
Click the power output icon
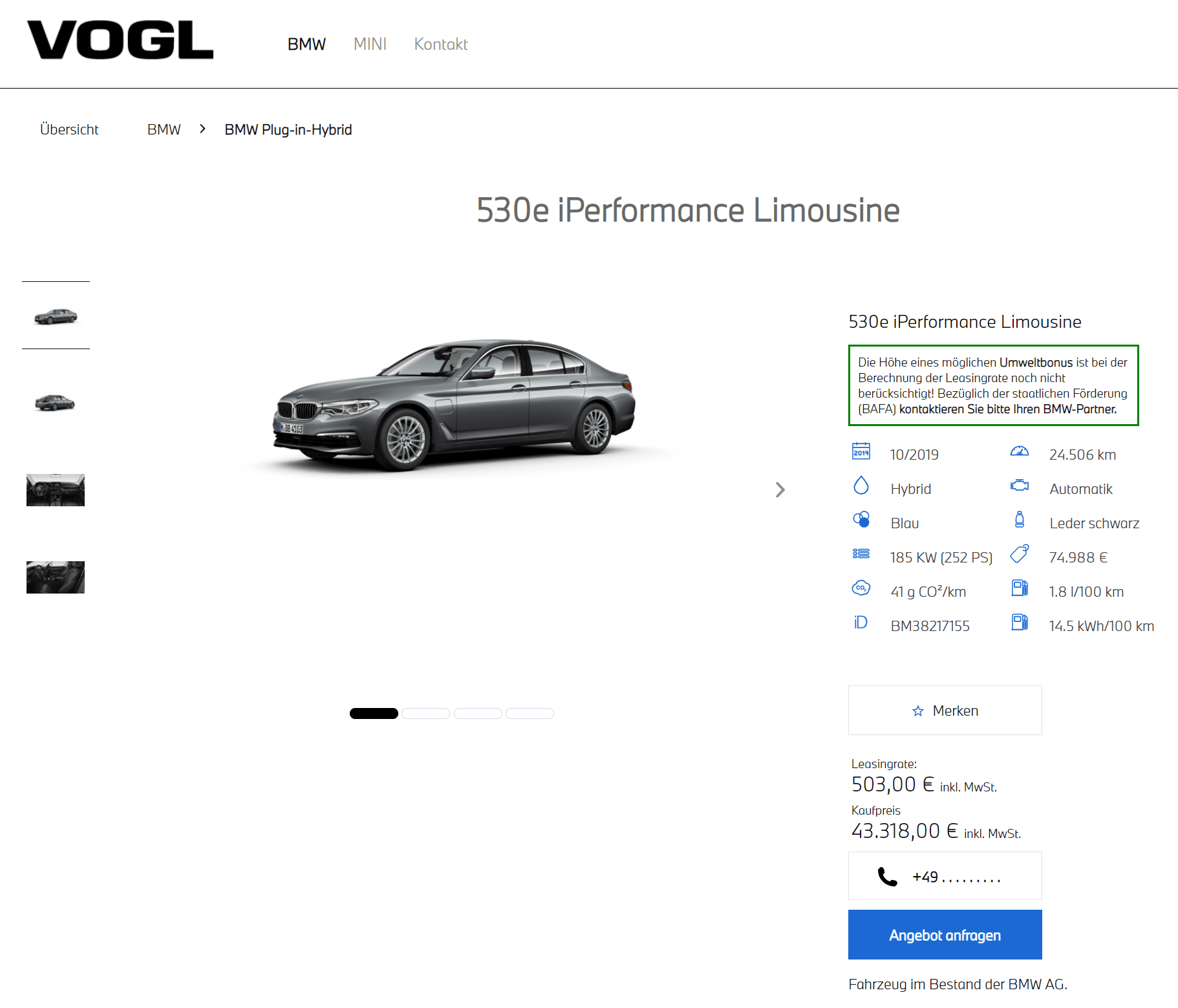point(861,553)
